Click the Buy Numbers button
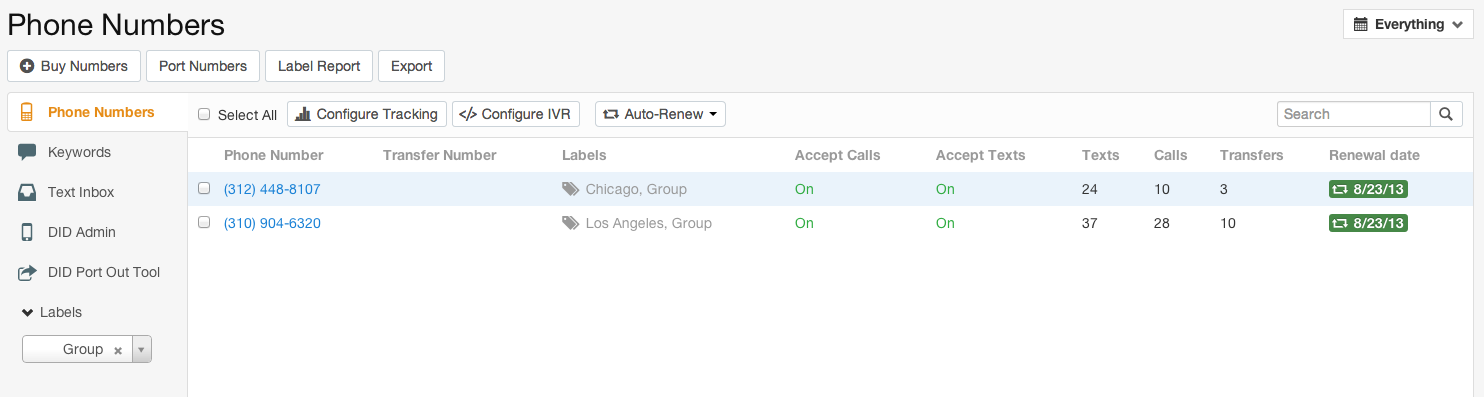This screenshot has width=1484, height=397. pos(74,66)
